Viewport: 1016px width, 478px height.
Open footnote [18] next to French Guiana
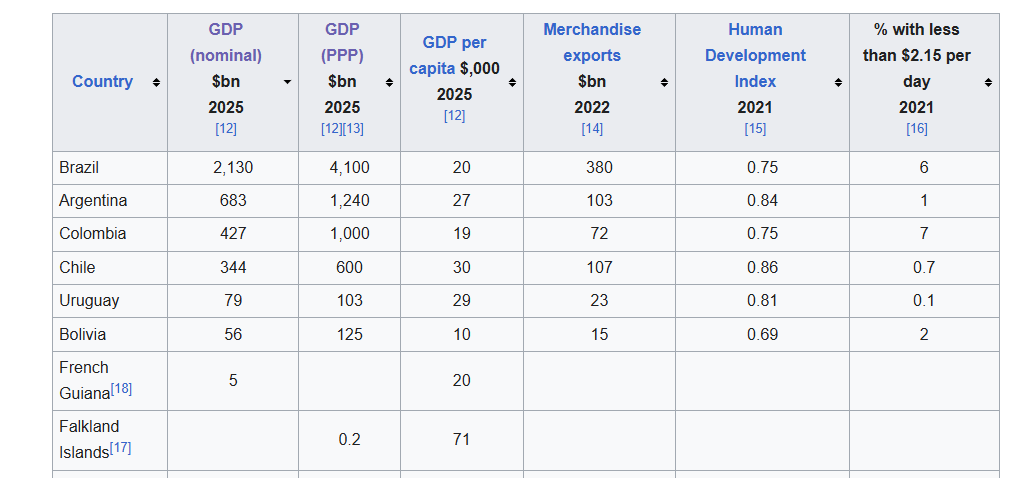point(121,388)
